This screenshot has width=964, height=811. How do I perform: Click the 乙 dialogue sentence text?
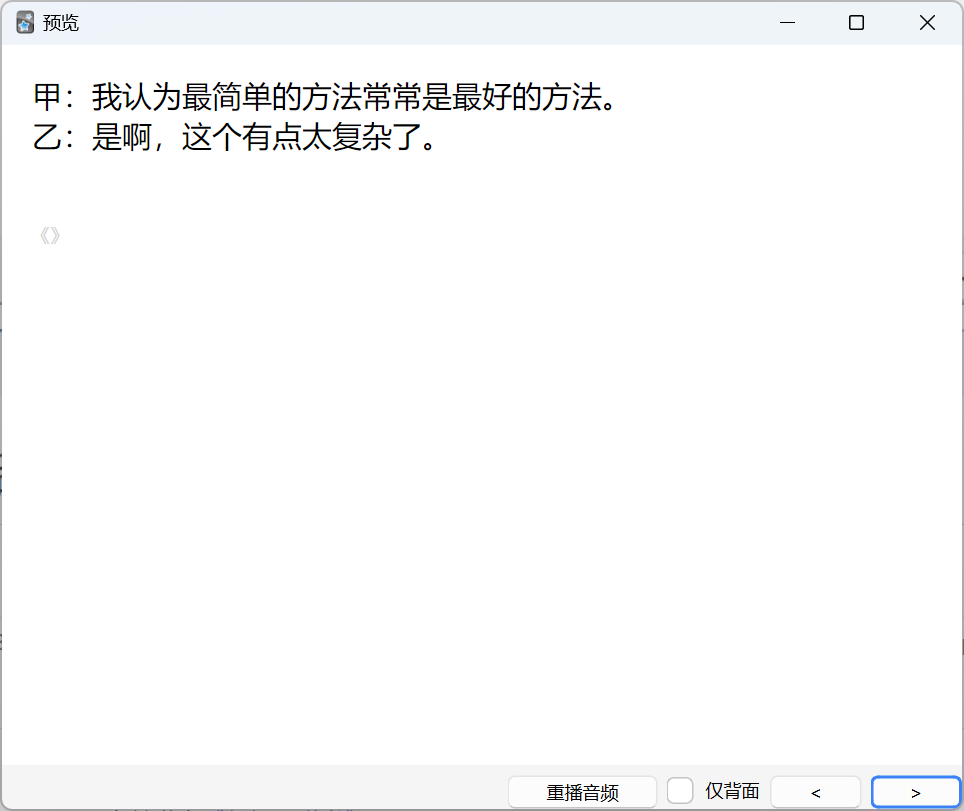pyautogui.click(x=234, y=136)
